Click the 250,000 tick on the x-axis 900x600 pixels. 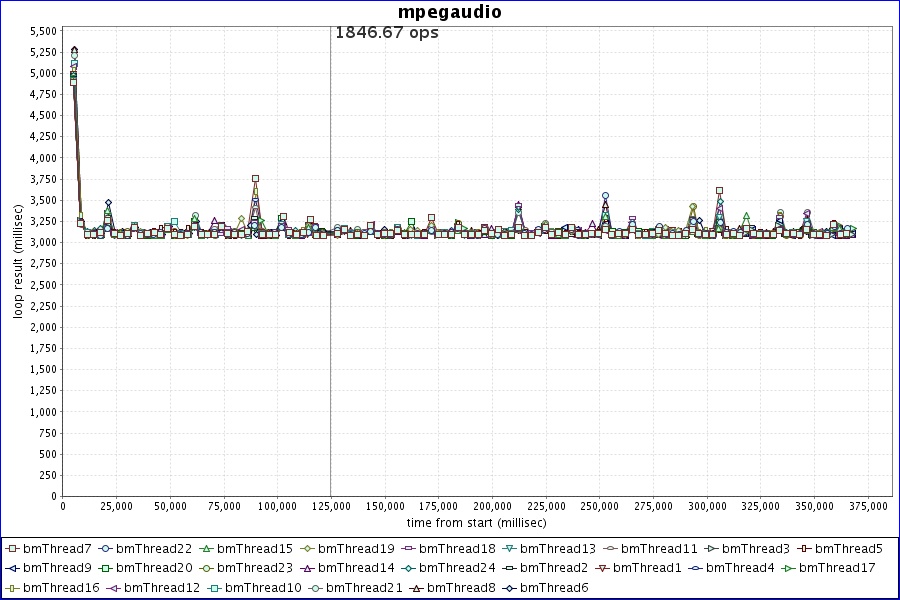(599, 507)
